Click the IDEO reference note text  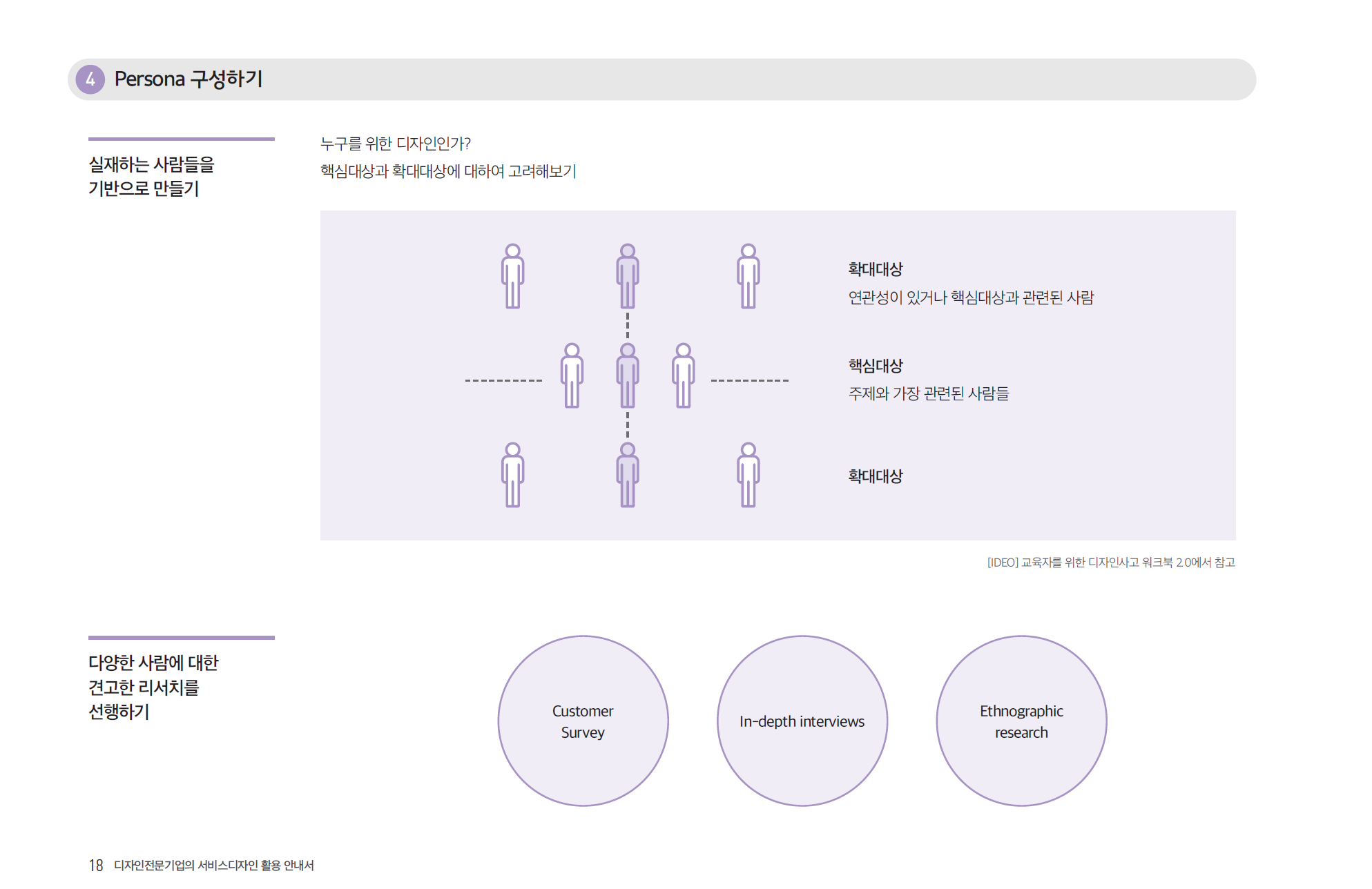(x=1110, y=563)
